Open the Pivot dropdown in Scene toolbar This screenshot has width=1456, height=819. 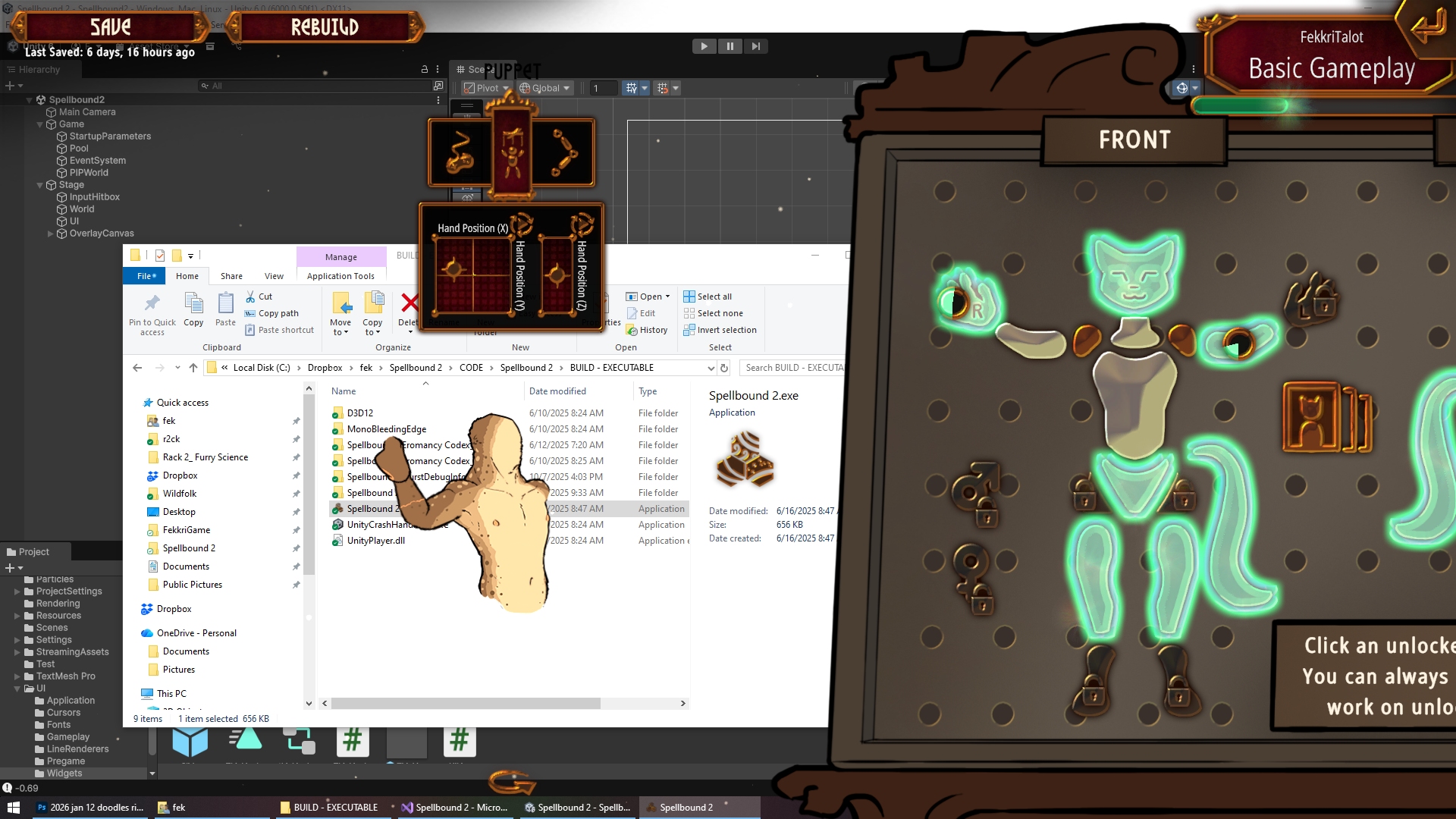(x=487, y=88)
